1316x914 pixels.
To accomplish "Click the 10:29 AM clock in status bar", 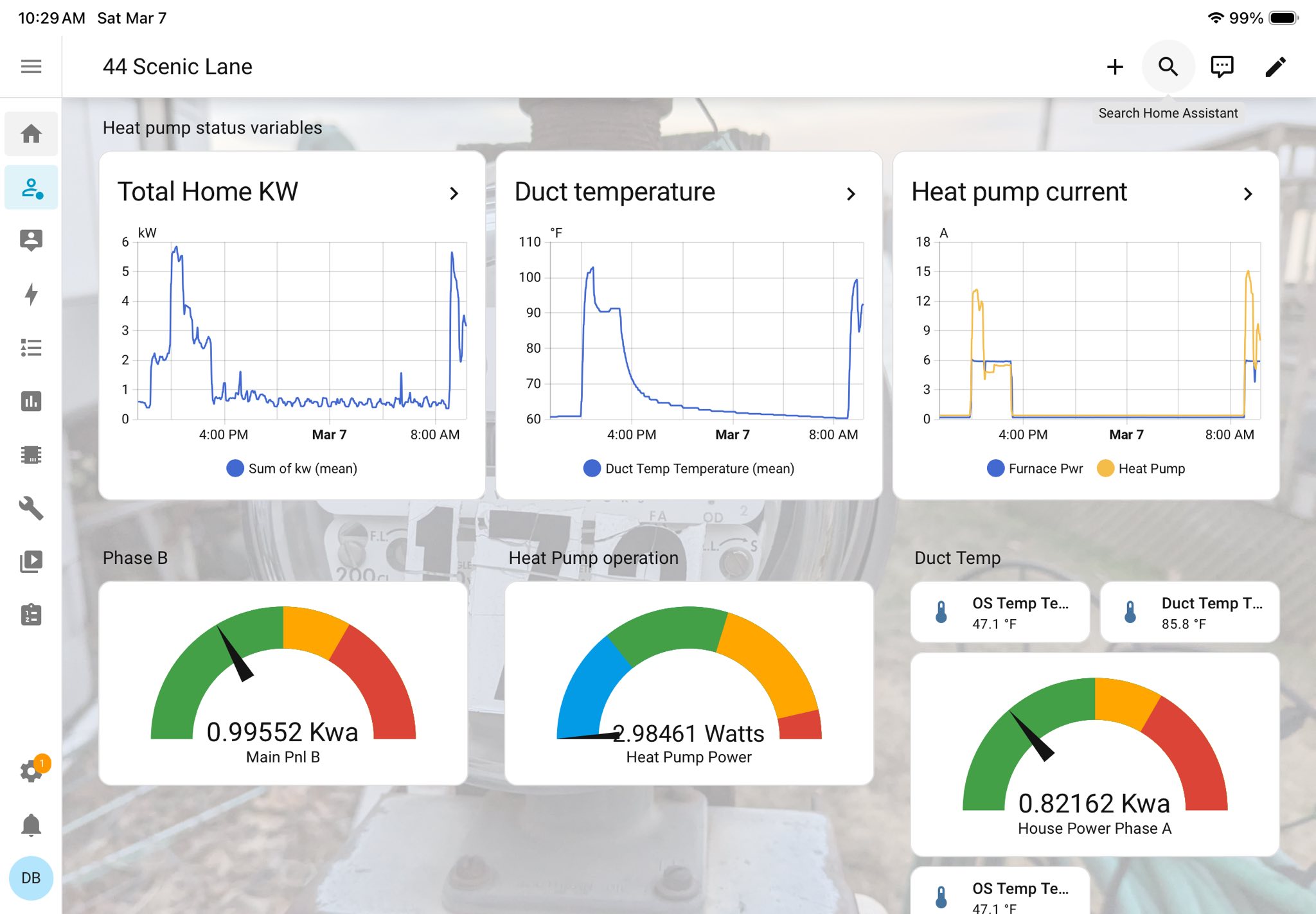I will [51, 18].
